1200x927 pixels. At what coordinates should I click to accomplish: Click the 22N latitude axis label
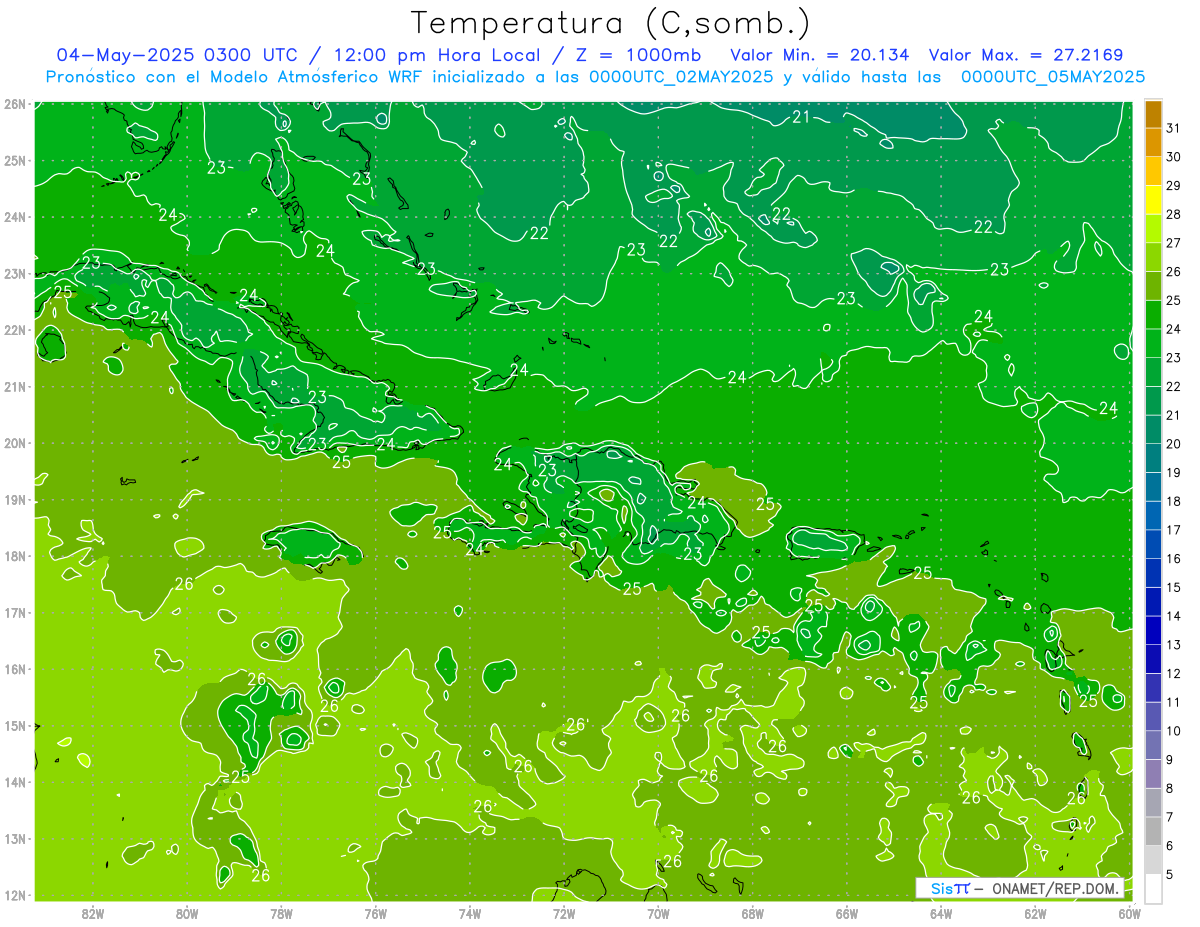click(14, 330)
